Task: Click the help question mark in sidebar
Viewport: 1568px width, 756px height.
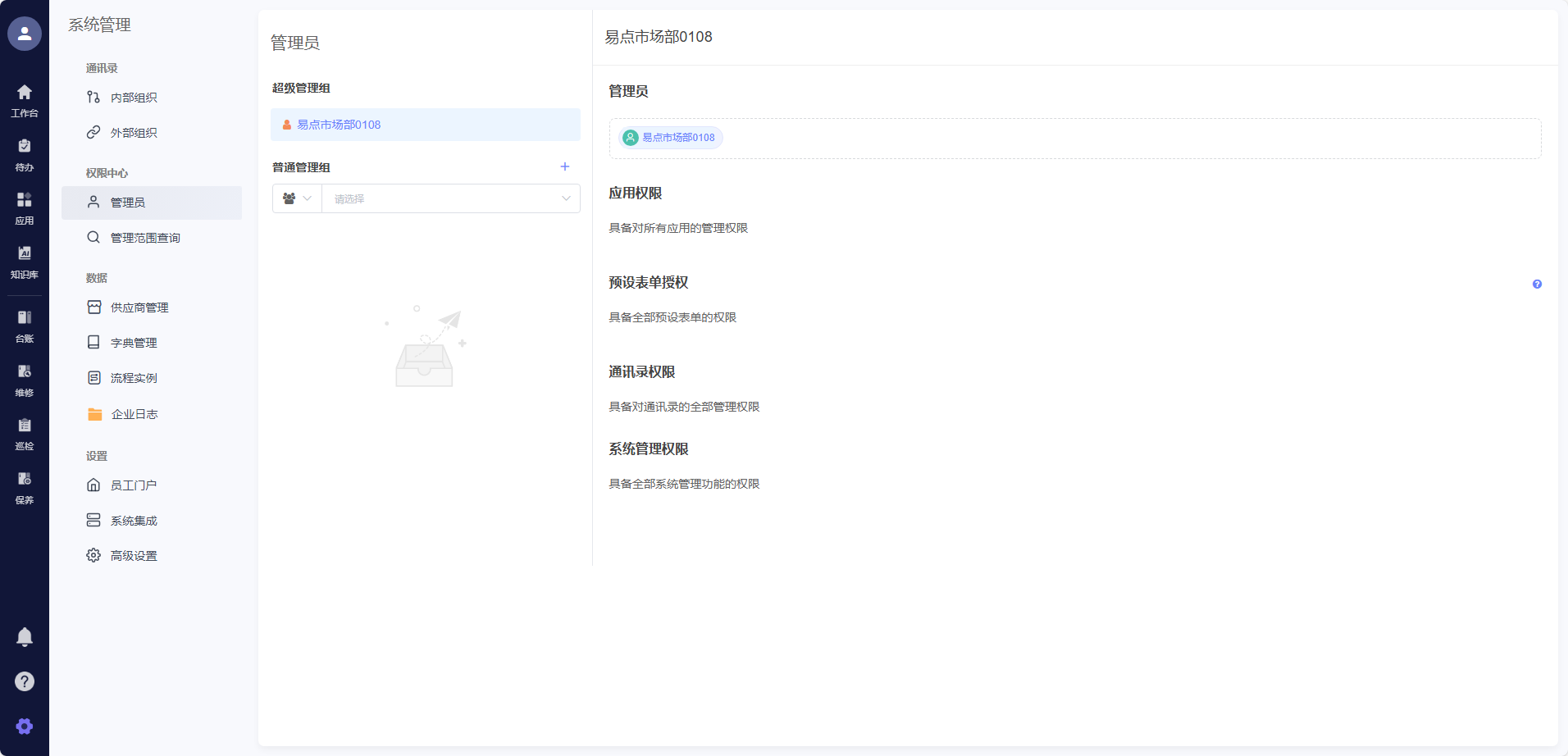Action: pos(25,681)
